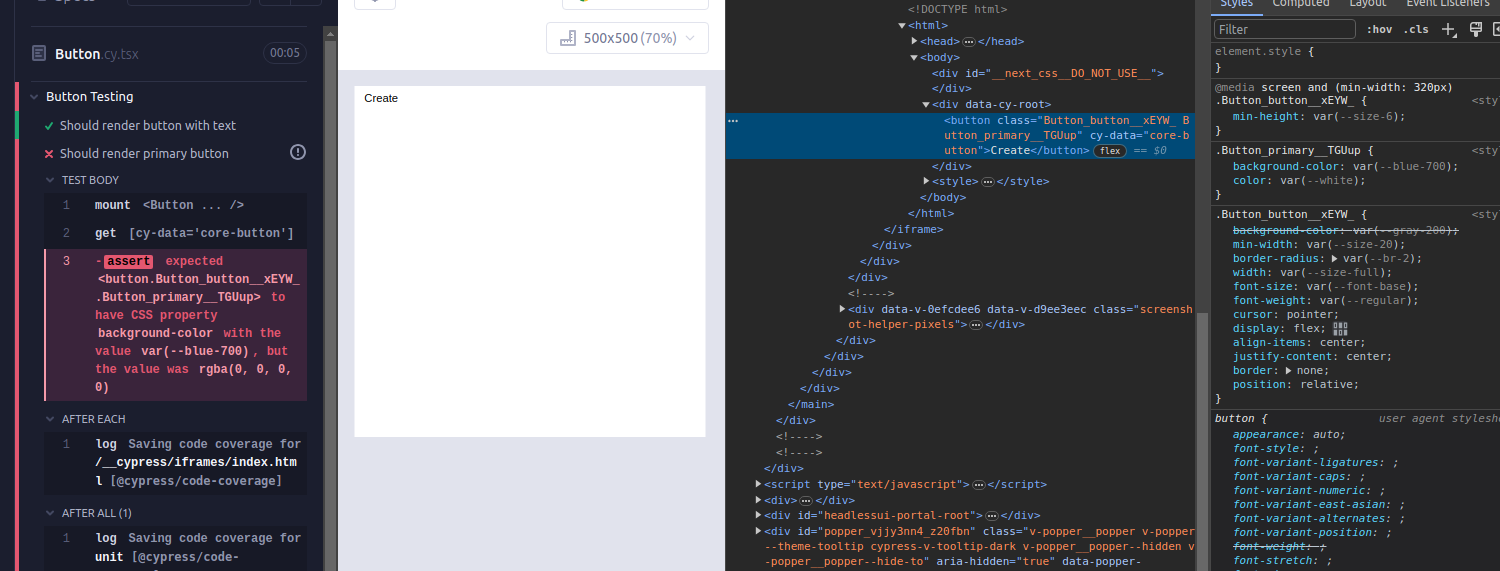Collapse the body element in the DOM tree
Screen dimensions: 1500x571
tap(914, 58)
